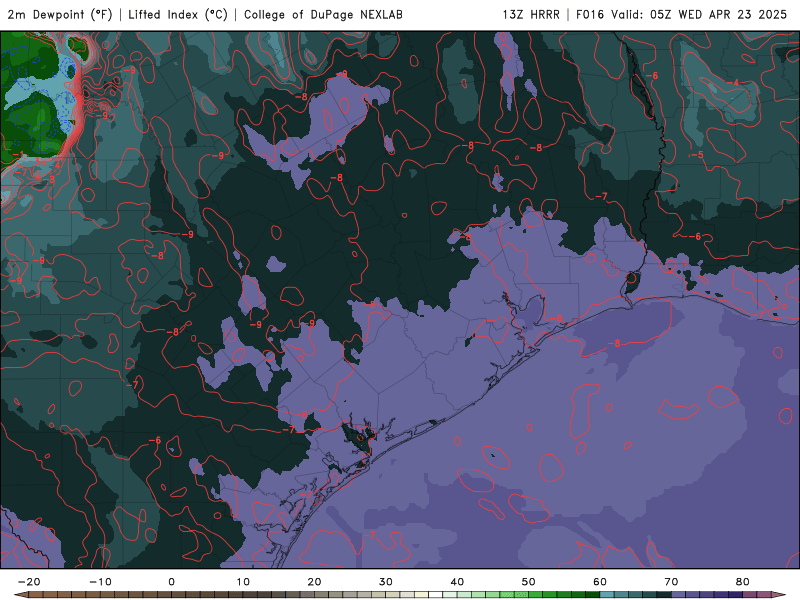Click the '50' colorbar label
This screenshot has width=800, height=600.
(x=529, y=582)
